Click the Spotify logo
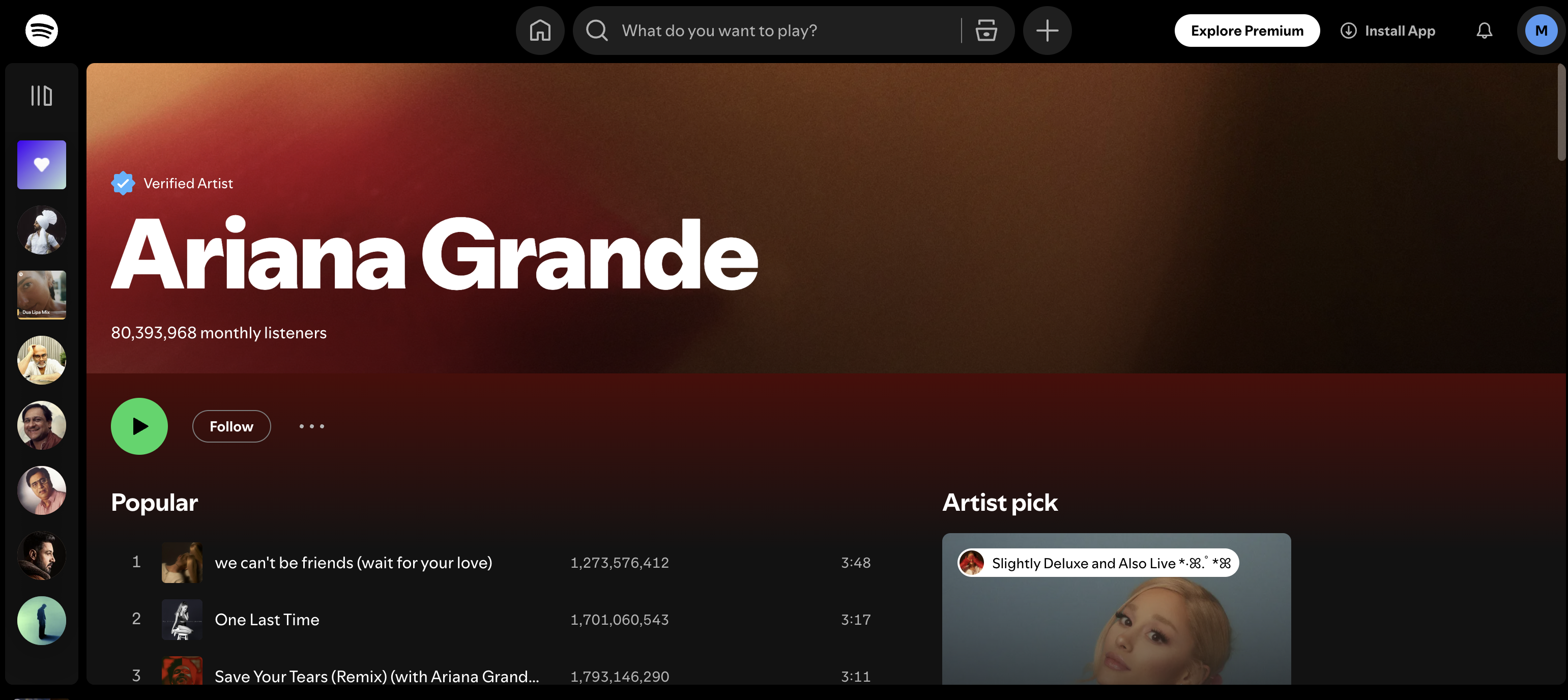This screenshot has width=1568, height=700. point(41,30)
